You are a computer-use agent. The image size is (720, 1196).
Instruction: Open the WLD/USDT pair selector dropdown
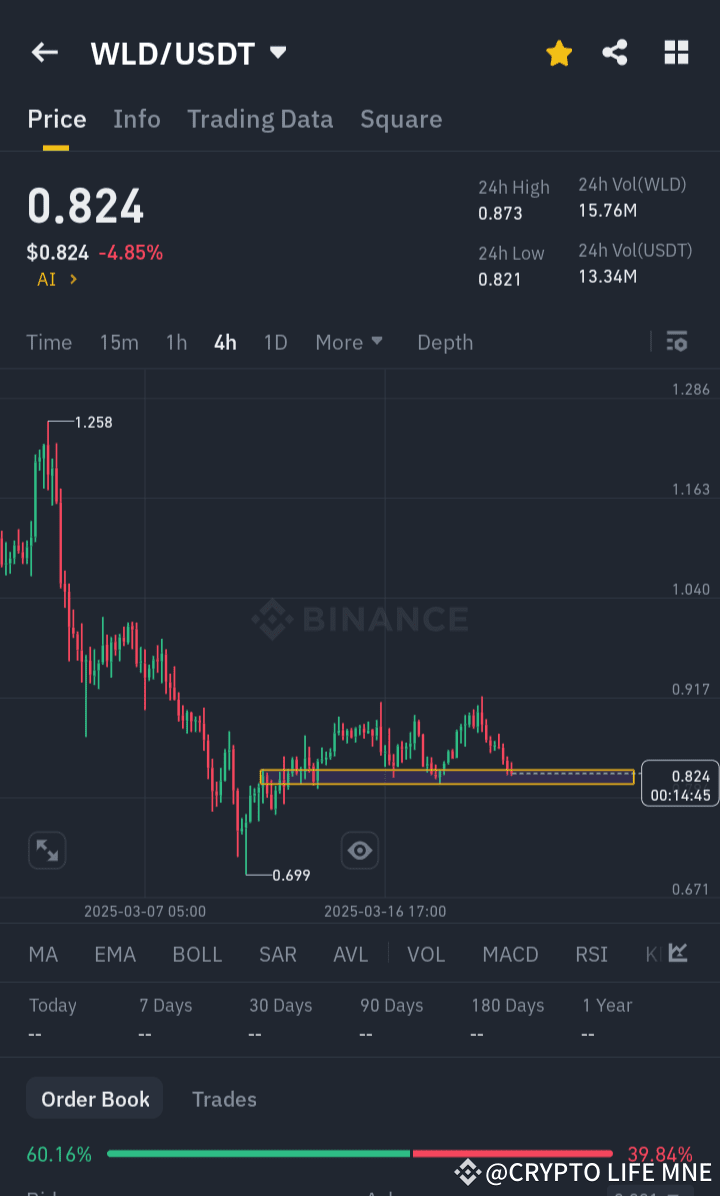(x=189, y=53)
